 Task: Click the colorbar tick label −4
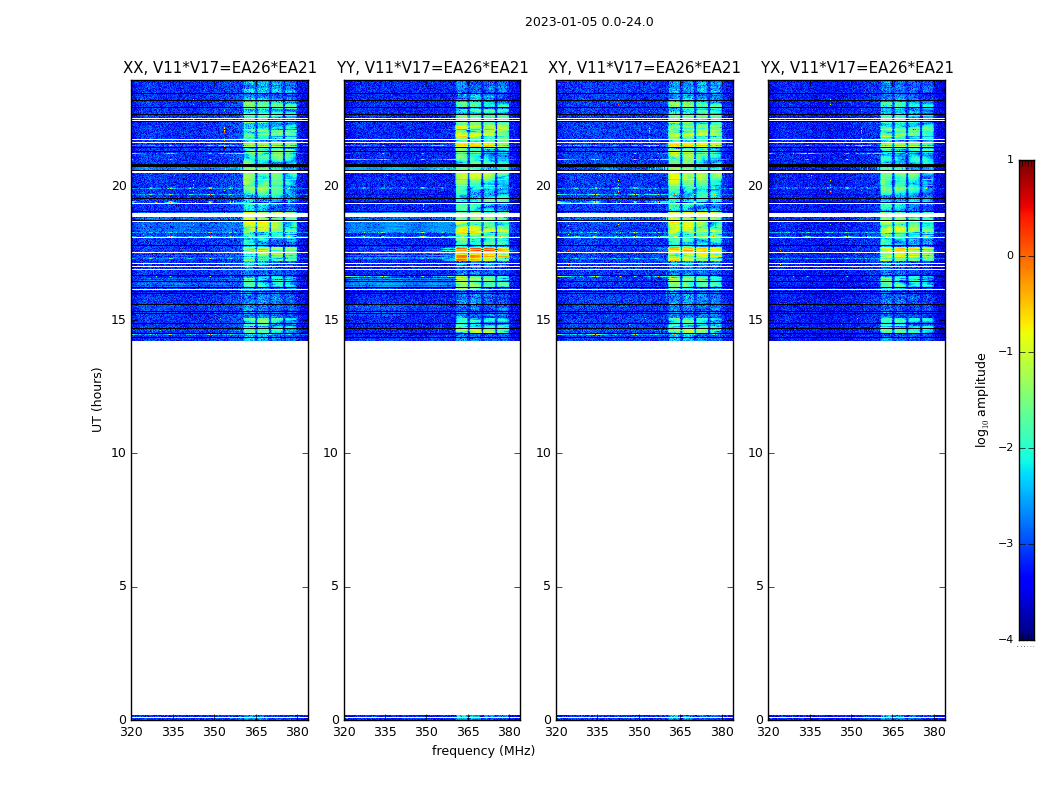pyautogui.click(x=1006, y=639)
